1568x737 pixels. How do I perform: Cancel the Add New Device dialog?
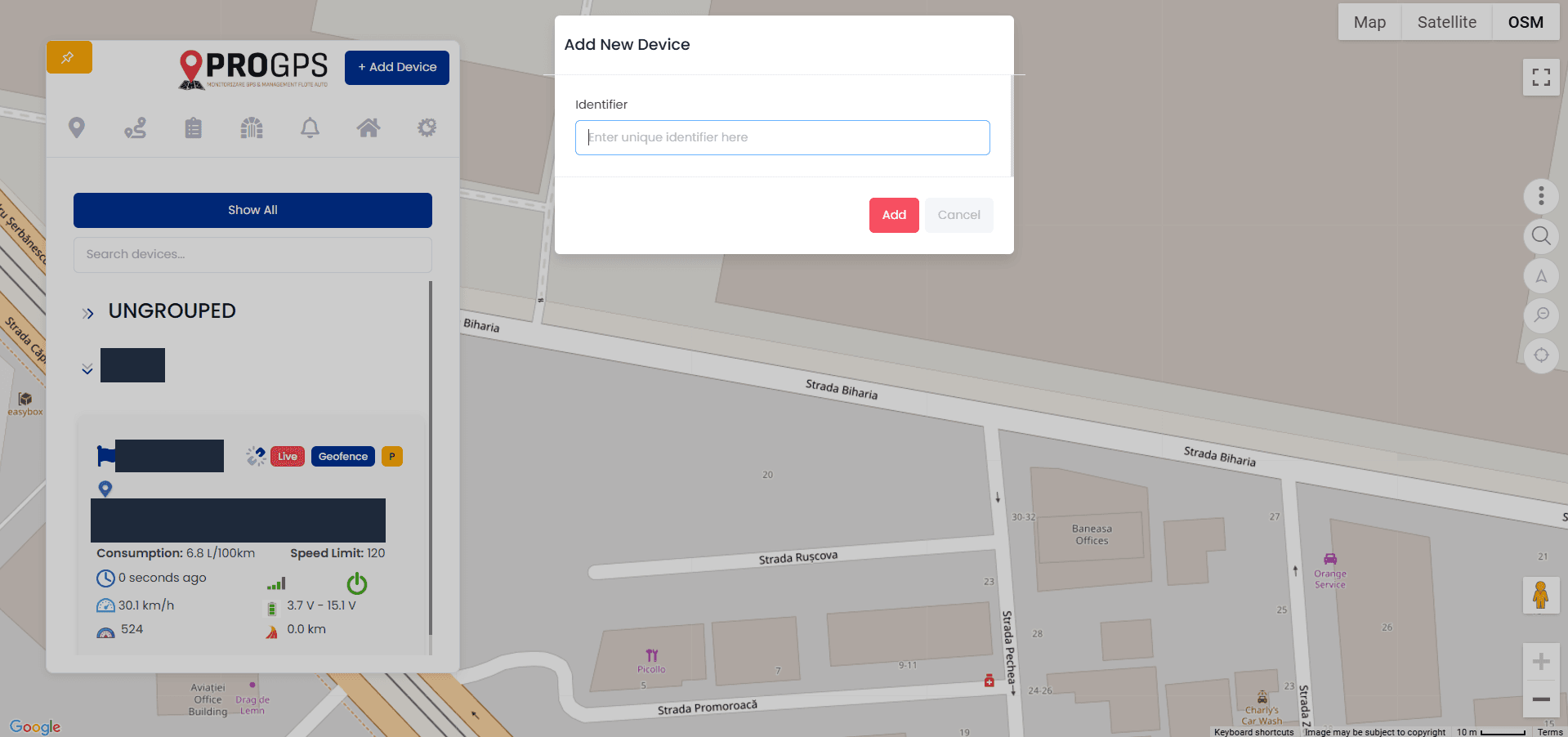(959, 215)
